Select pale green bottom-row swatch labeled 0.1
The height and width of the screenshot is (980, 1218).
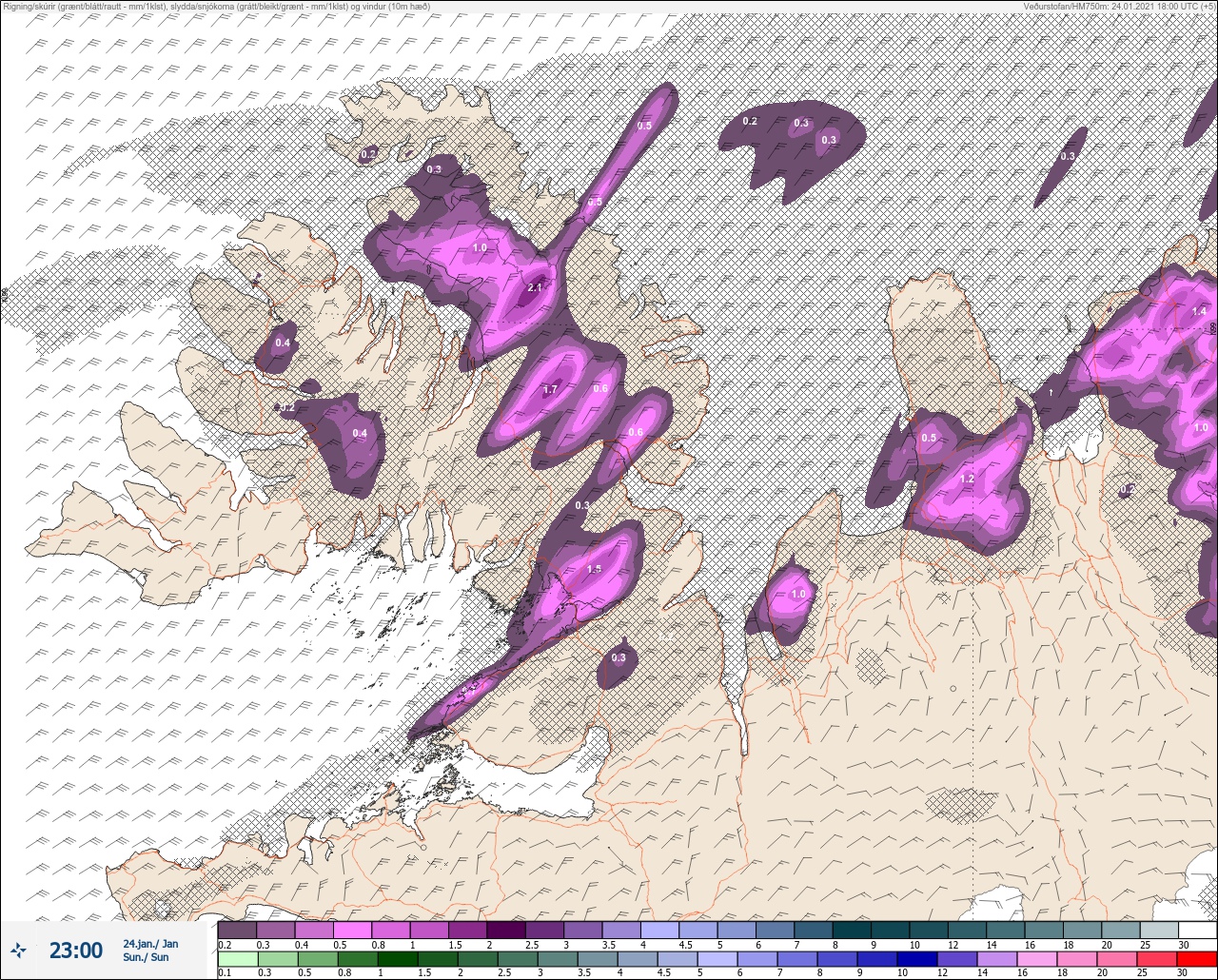(237, 958)
